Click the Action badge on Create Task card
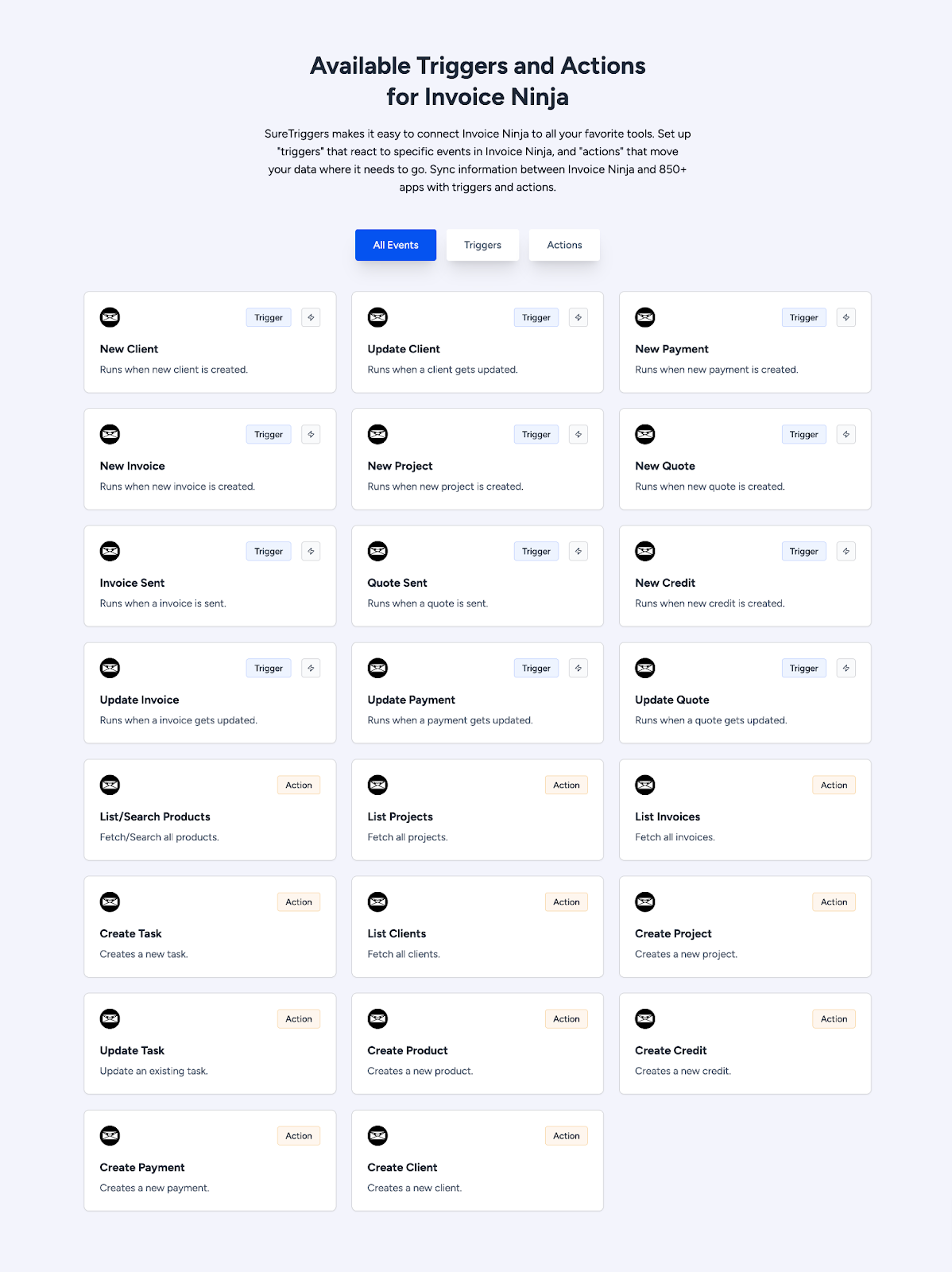The image size is (952, 1272). tap(299, 902)
